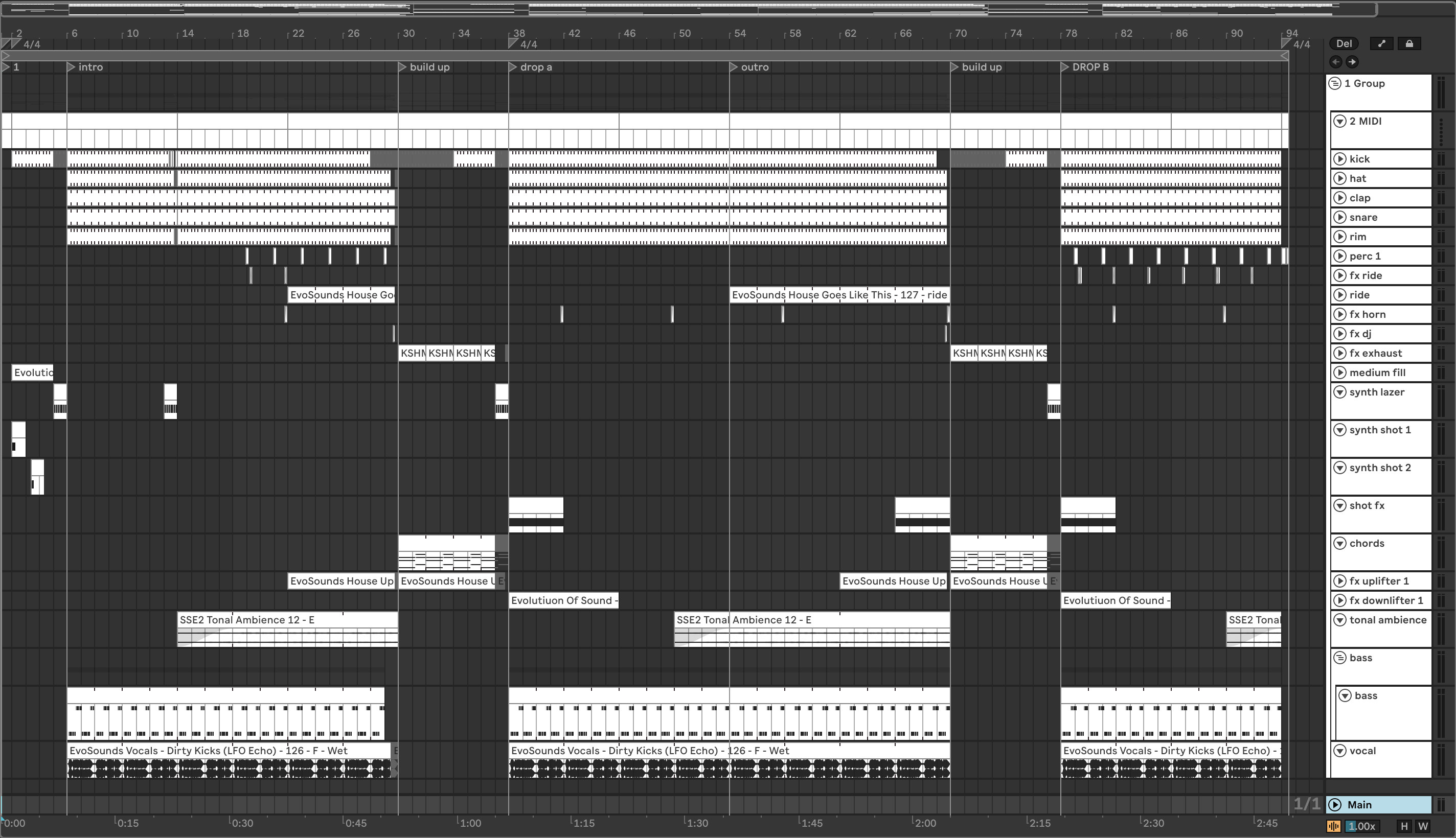
Task: Unfold the rim track
Action: click(1340, 237)
